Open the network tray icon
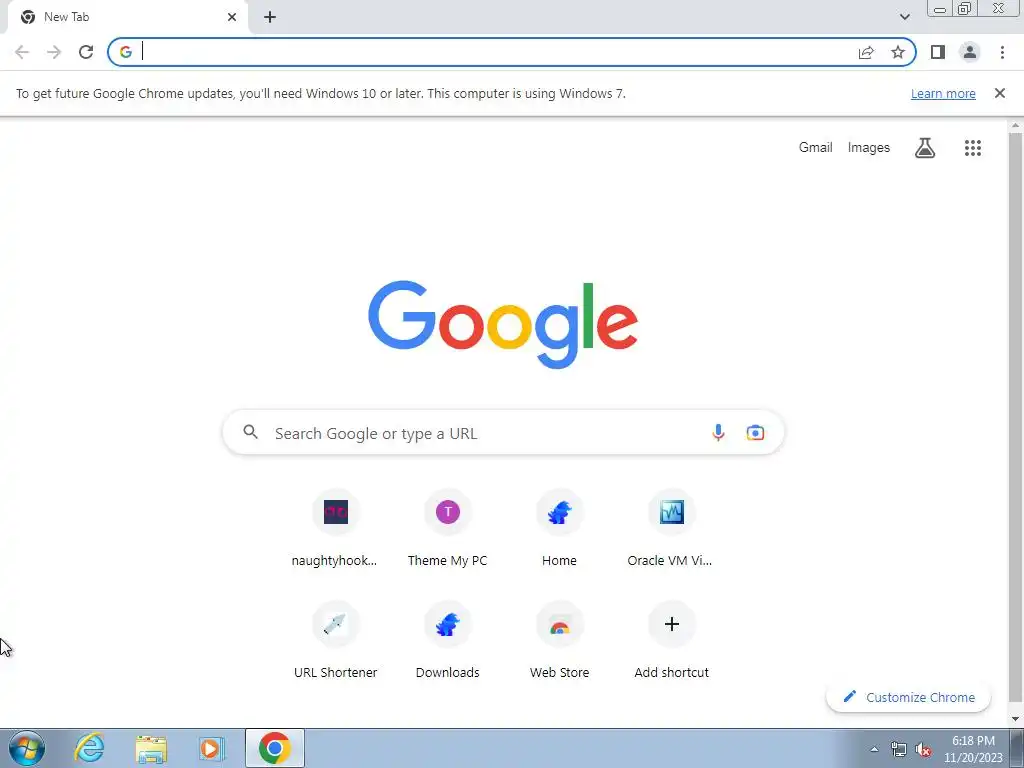Viewport: 1024px width, 768px height. [899, 750]
